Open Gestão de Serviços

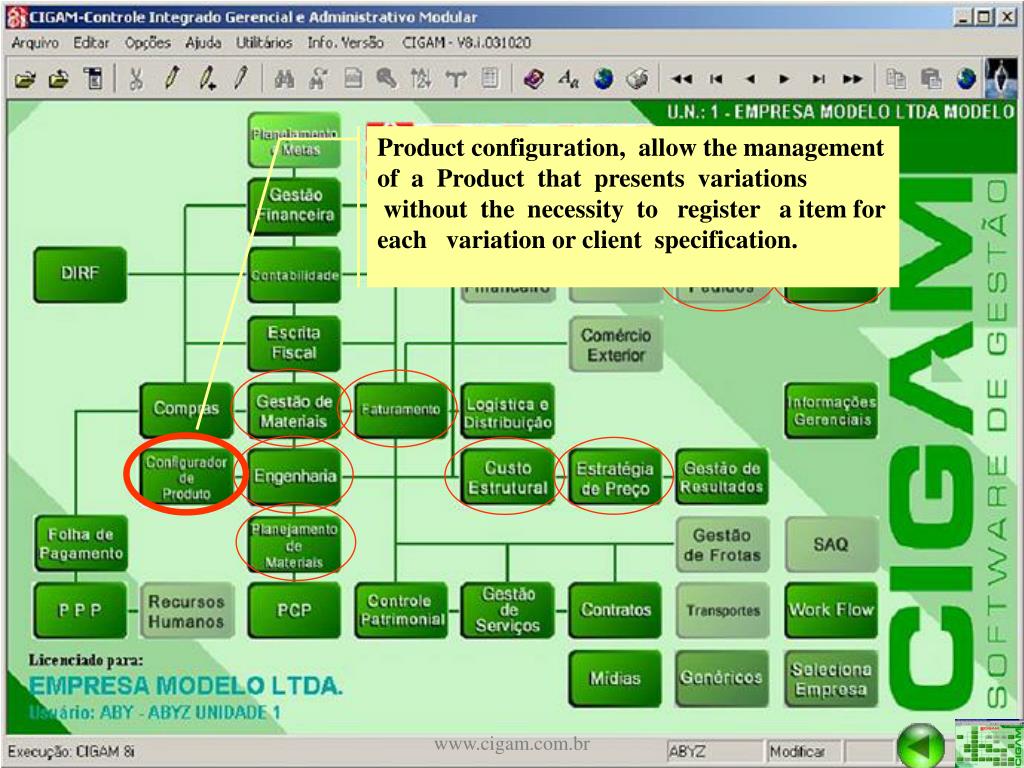pos(508,610)
